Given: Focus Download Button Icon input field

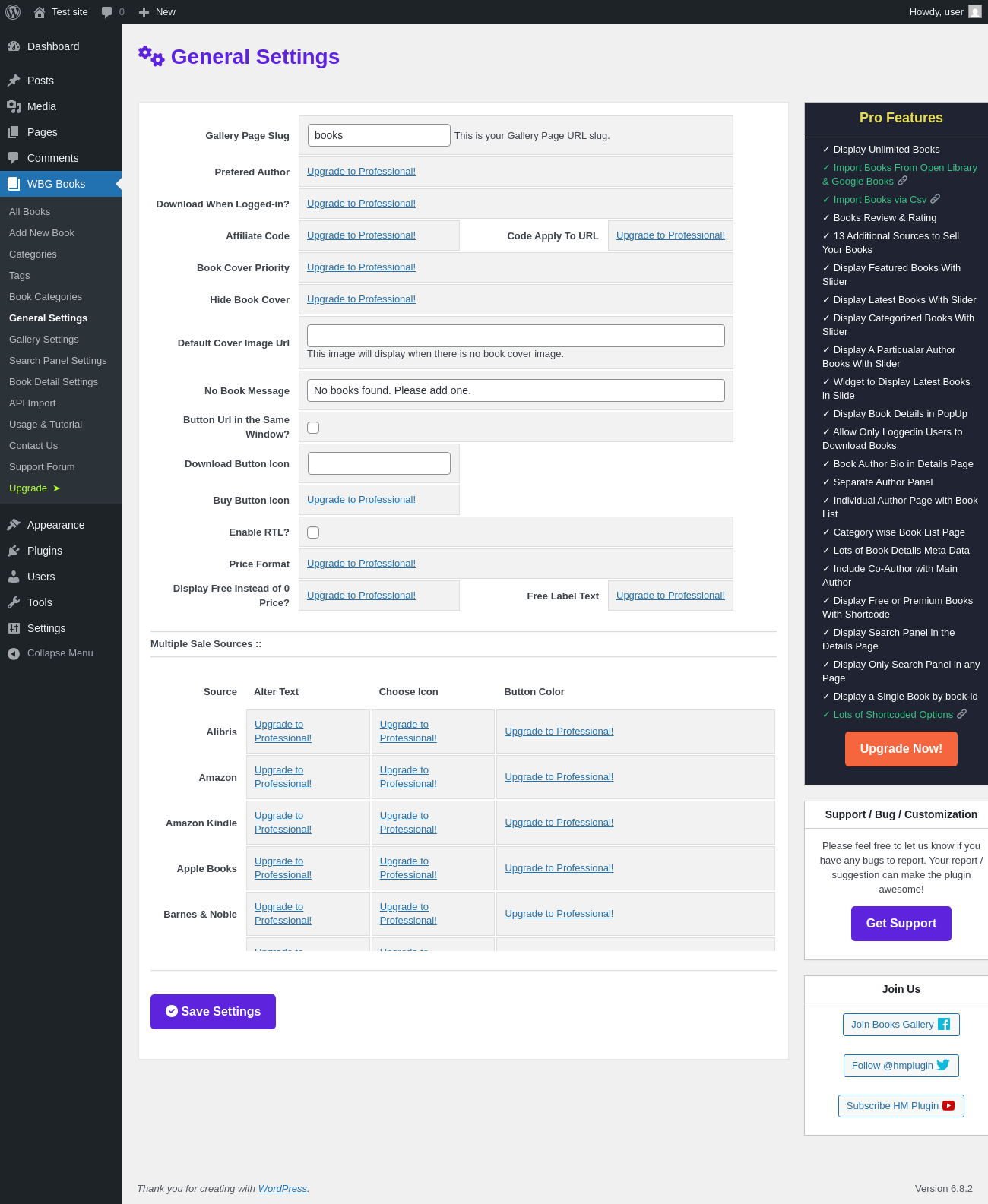Looking at the screenshot, I should (x=379, y=463).
